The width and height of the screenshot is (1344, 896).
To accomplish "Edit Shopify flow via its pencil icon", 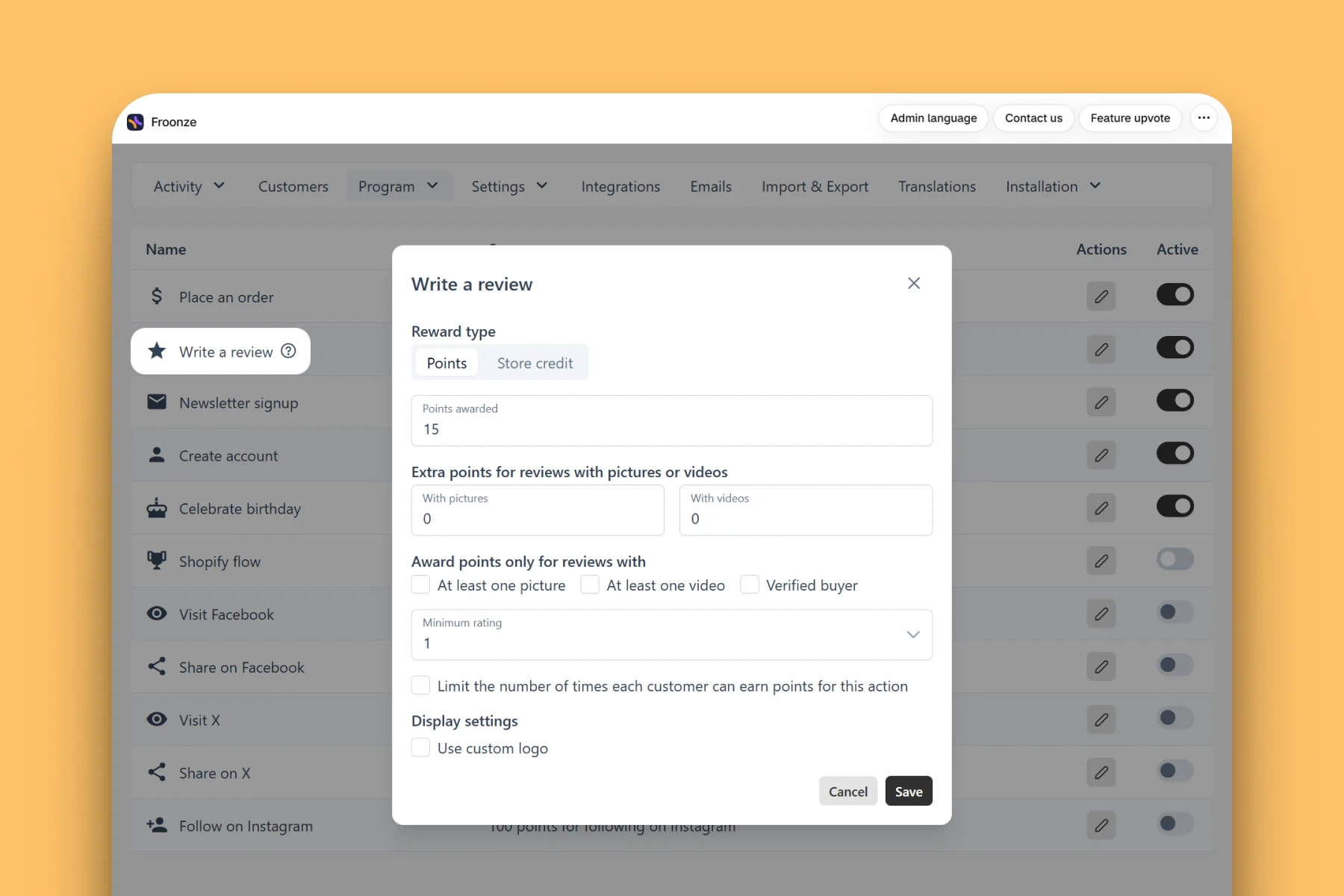I will [1101, 561].
